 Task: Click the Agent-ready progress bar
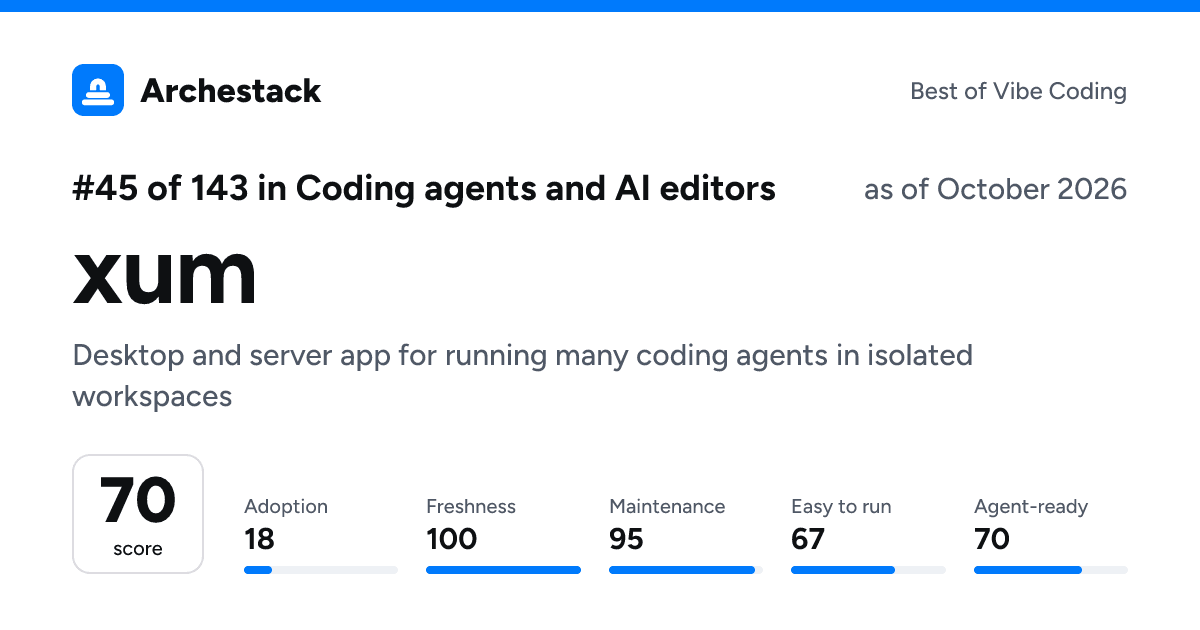pyautogui.click(x=1051, y=570)
